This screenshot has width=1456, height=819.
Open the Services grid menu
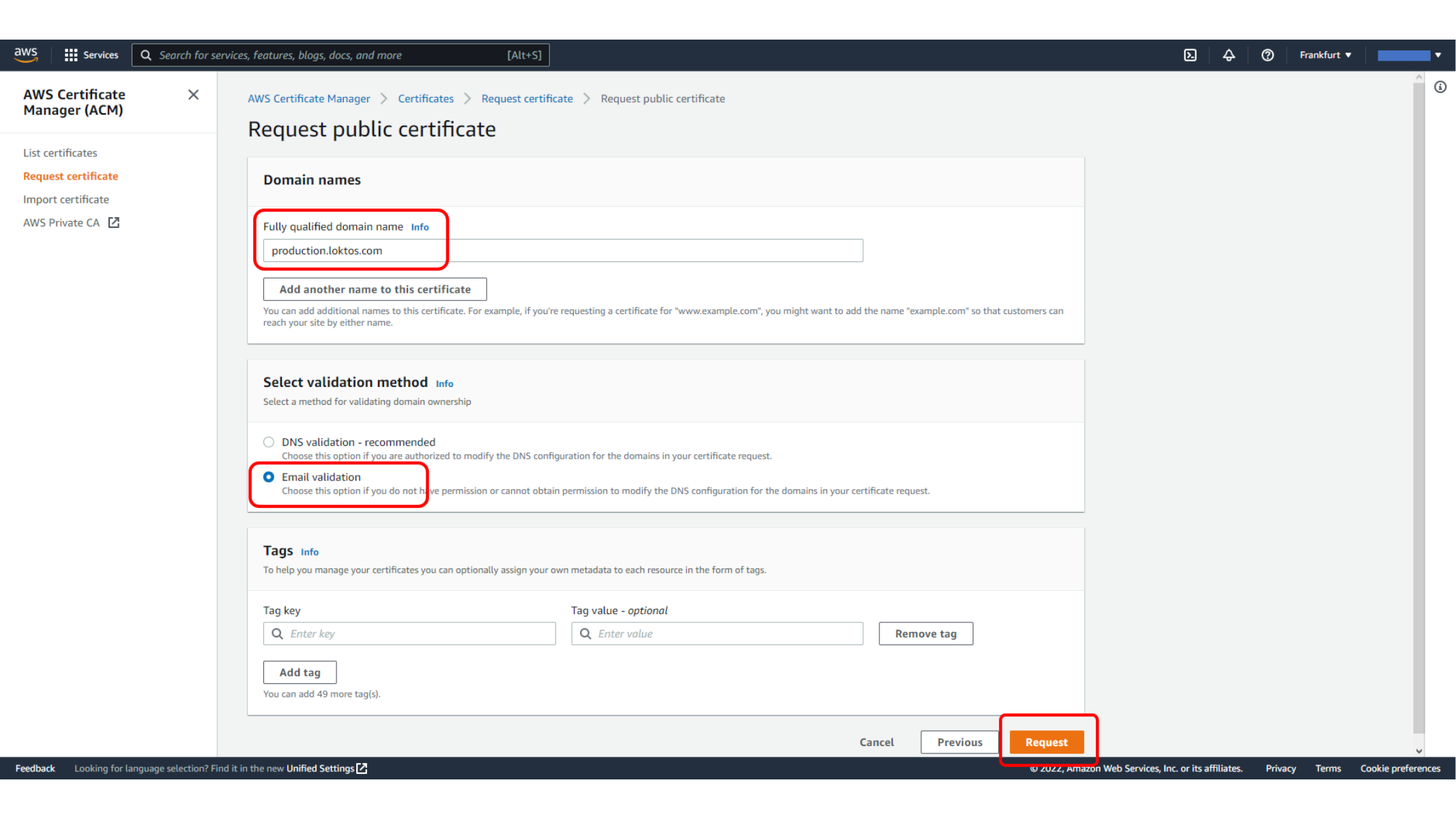tap(91, 55)
